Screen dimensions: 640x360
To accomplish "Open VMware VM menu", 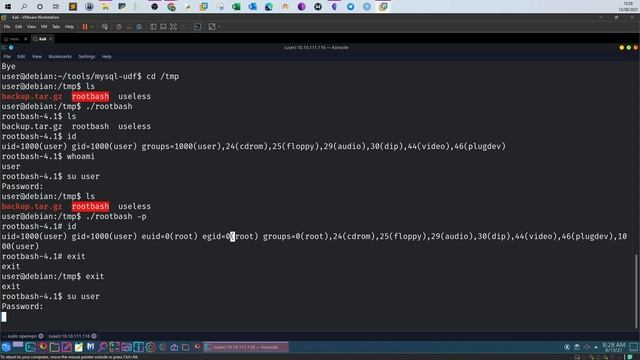I will click(x=44, y=27).
